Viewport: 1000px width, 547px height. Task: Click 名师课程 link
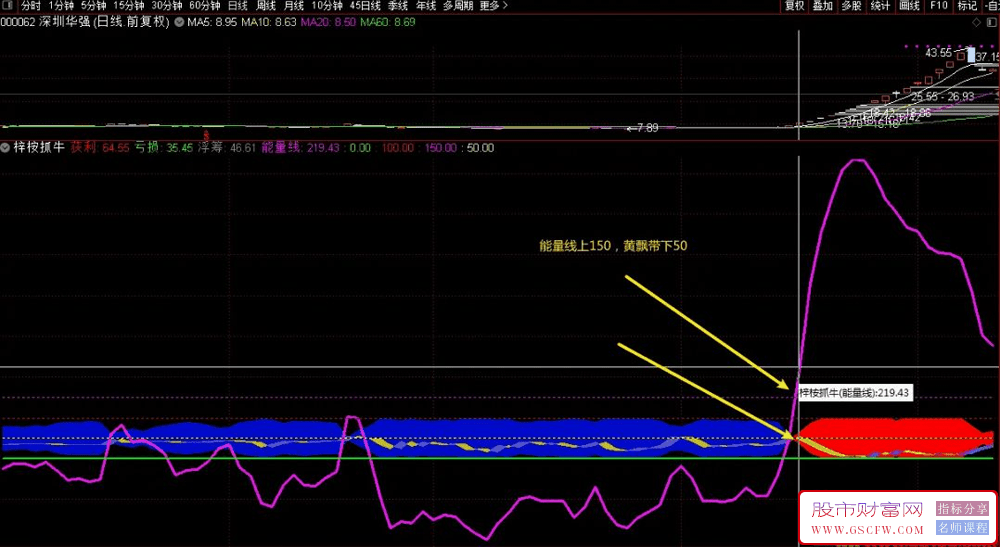962,528
